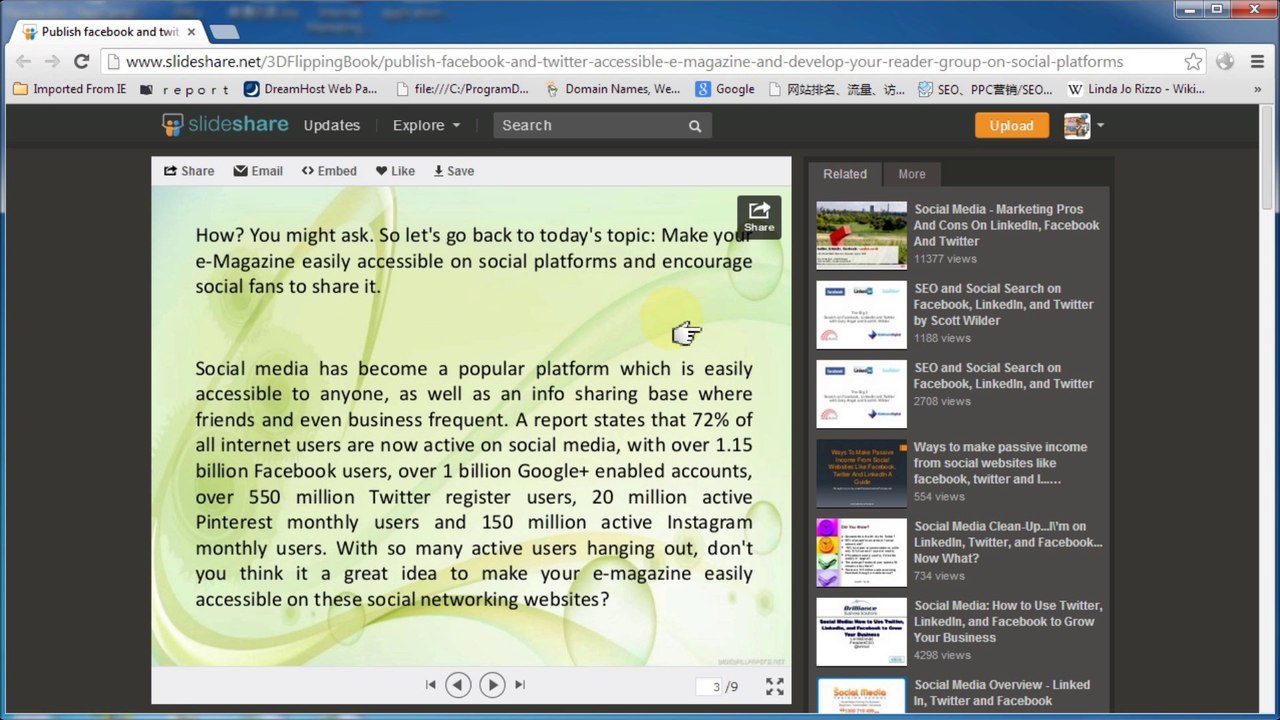Go to the previous slide
This screenshot has width=1280, height=720.
(458, 685)
